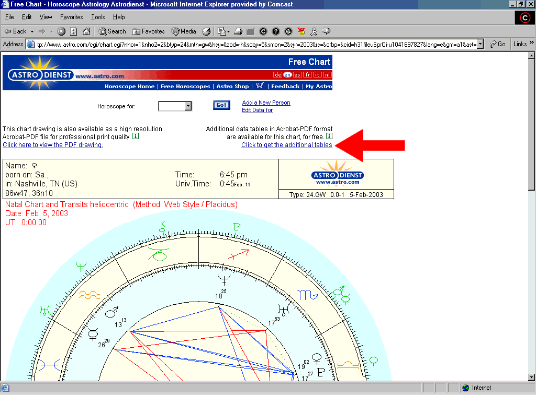Open the My Astro link
Viewport: 536px width, 395px height.
coord(319,86)
